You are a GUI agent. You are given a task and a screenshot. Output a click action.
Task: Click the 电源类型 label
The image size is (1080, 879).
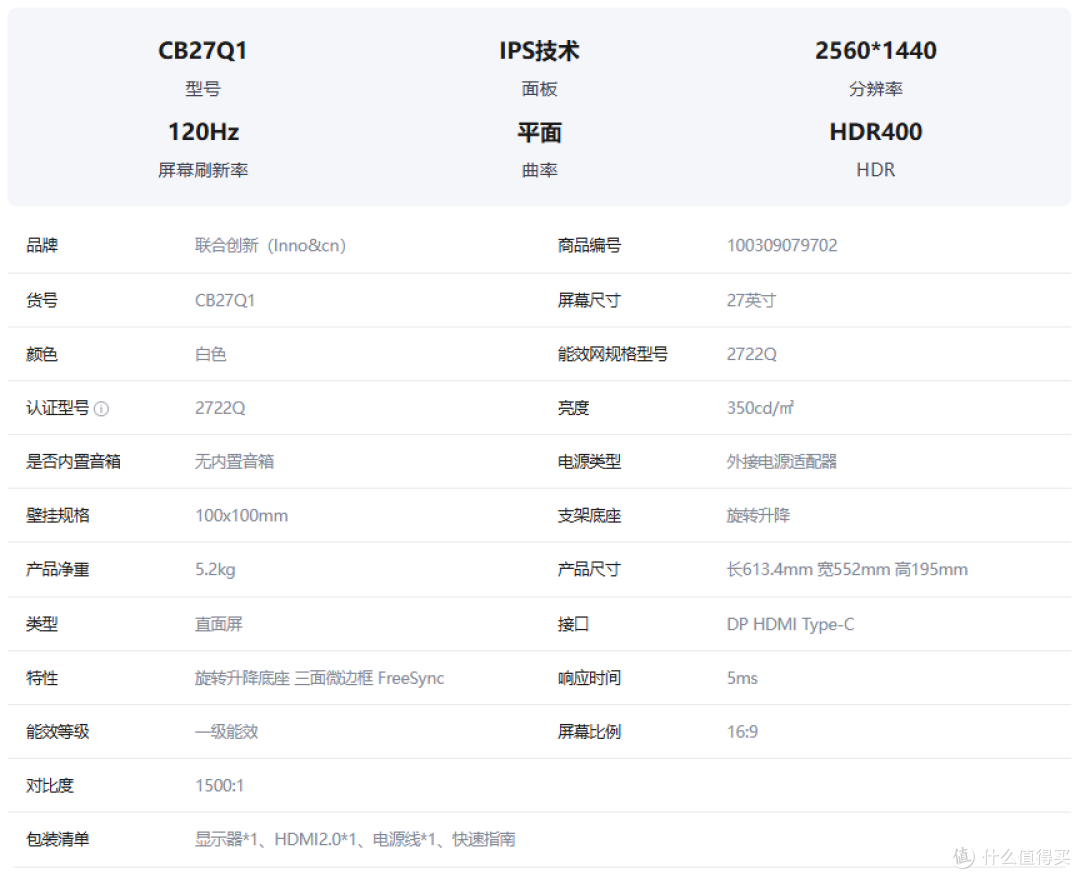coord(589,462)
